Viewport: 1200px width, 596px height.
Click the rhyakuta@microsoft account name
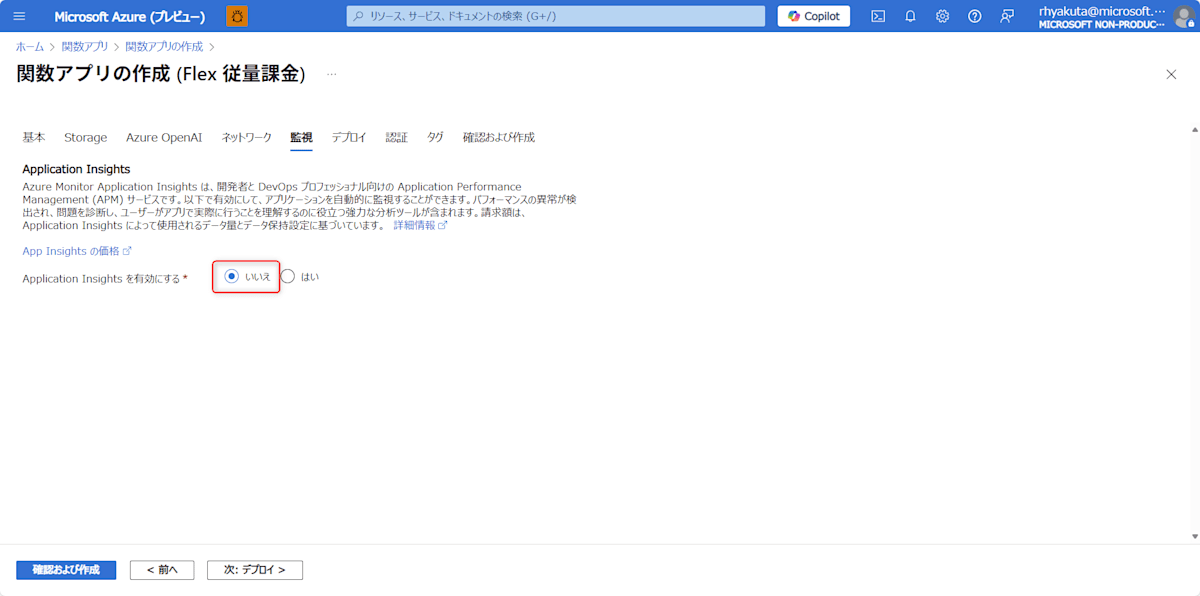point(1102,10)
